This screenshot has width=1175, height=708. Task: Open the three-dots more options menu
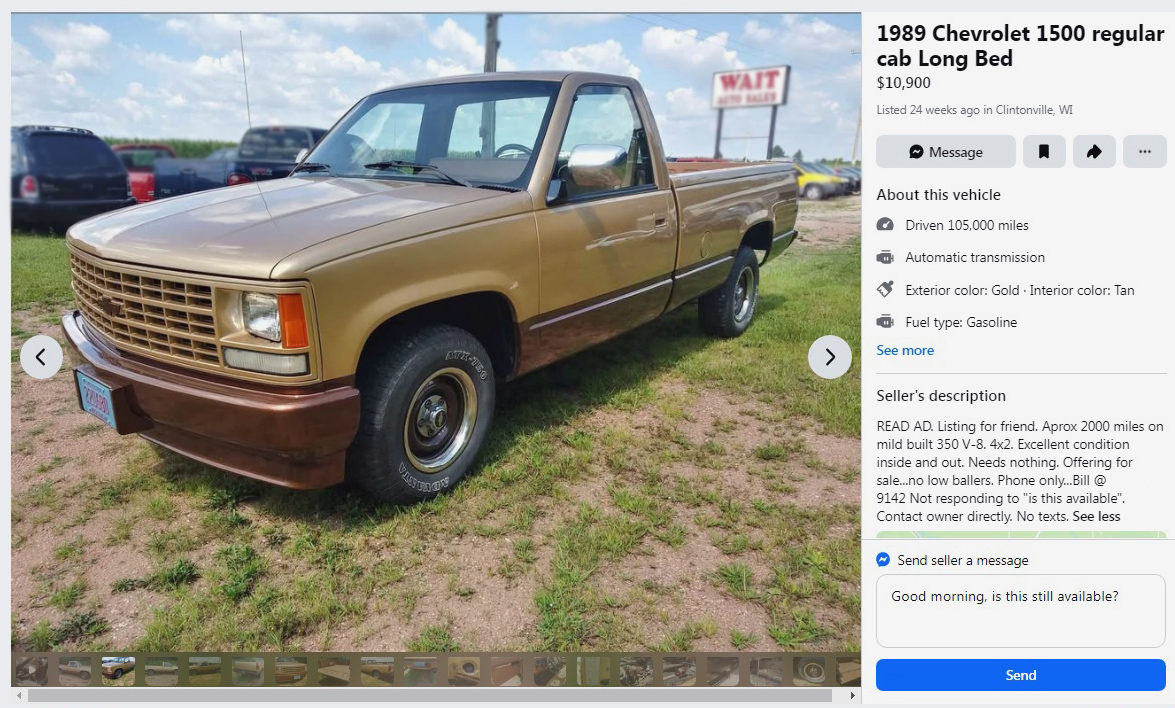(1144, 151)
